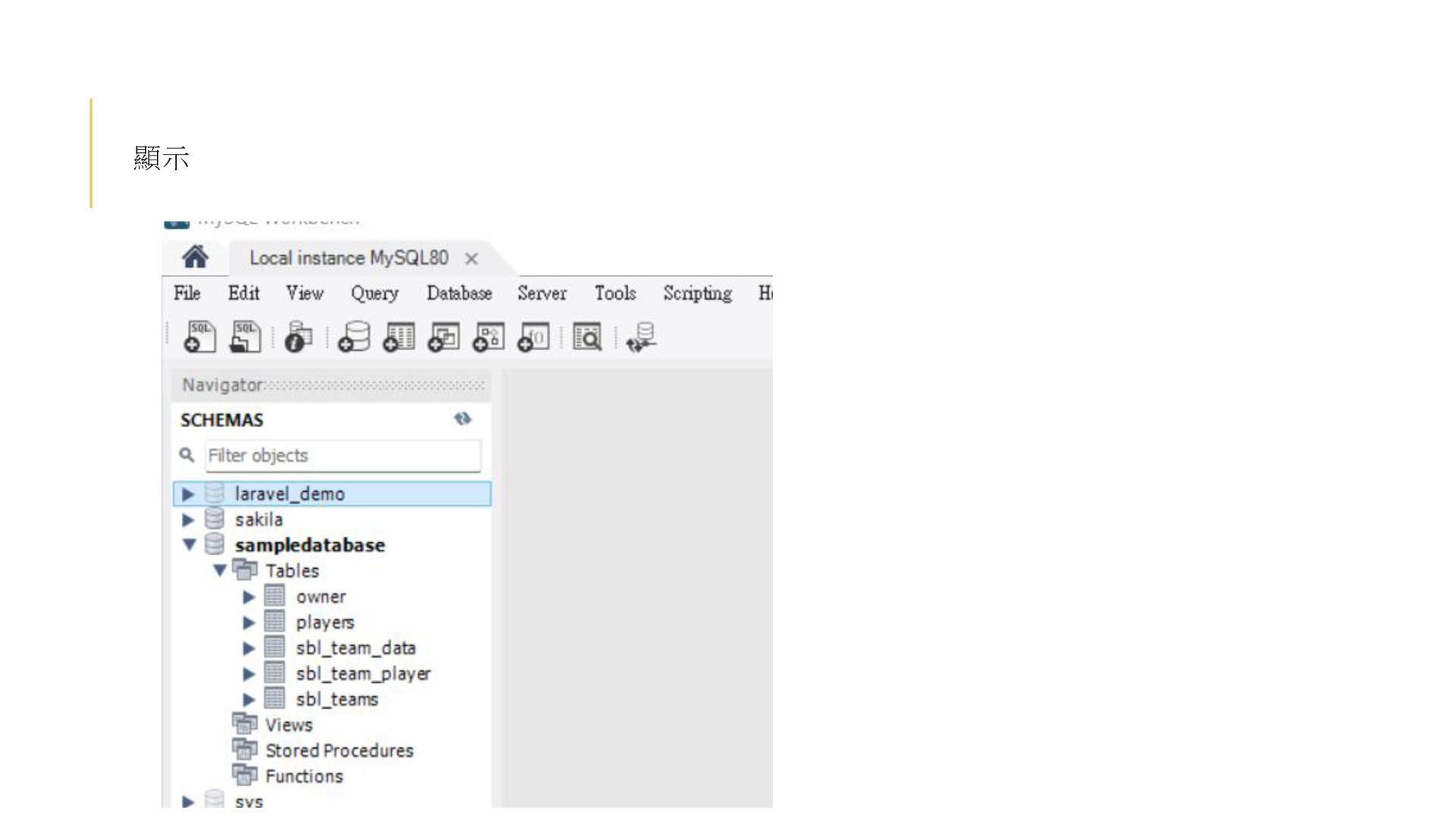The width and height of the screenshot is (1456, 819).
Task: Click the filter magnifier icon
Action: (187, 455)
